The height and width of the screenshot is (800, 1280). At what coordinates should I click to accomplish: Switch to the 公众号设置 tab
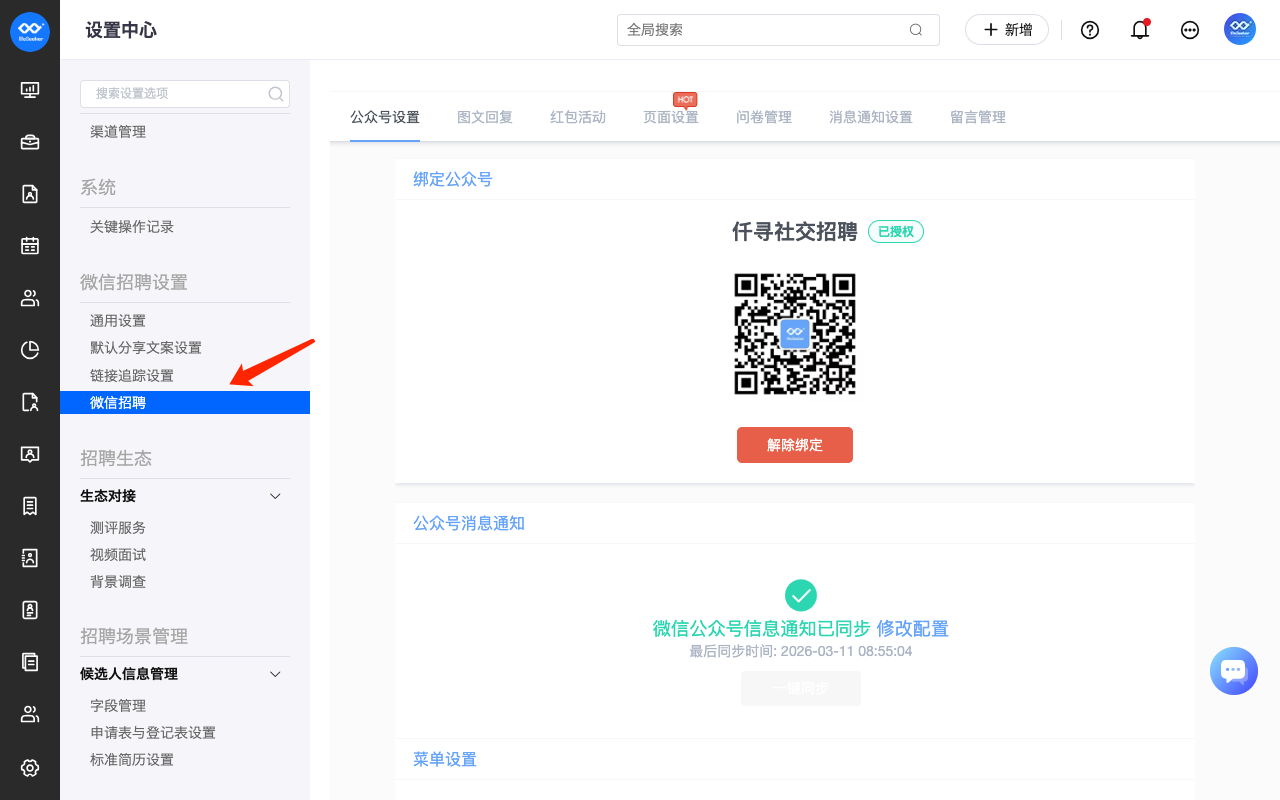click(385, 117)
